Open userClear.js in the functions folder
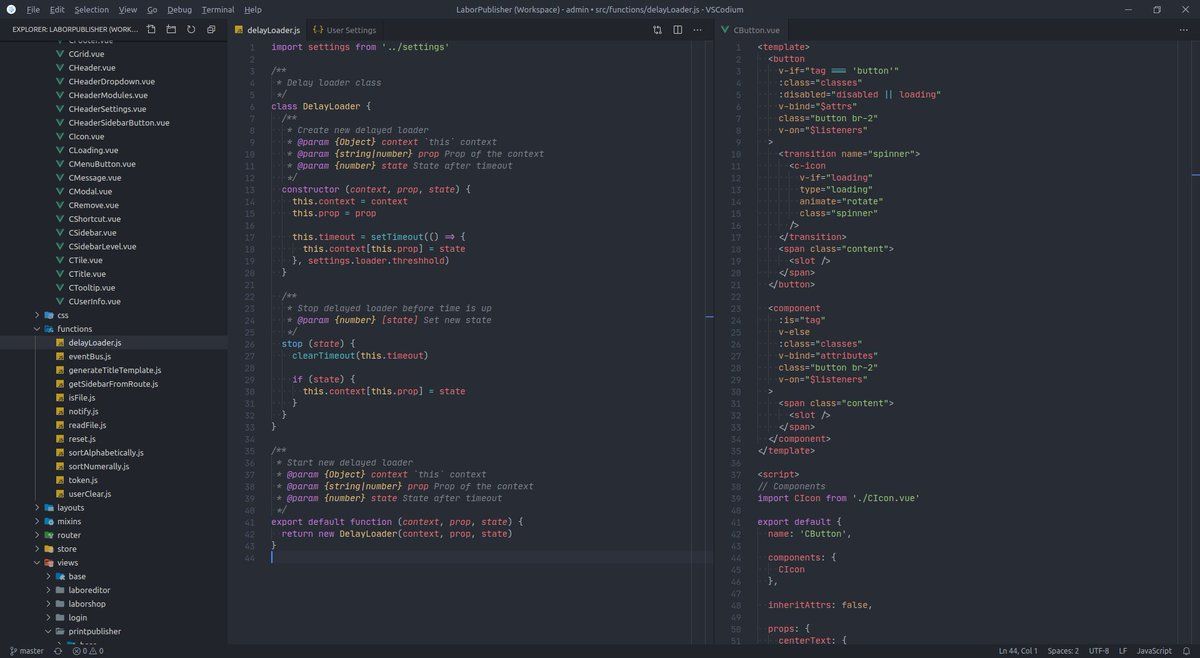Image resolution: width=1200 pixels, height=658 pixels. click(x=114, y=494)
